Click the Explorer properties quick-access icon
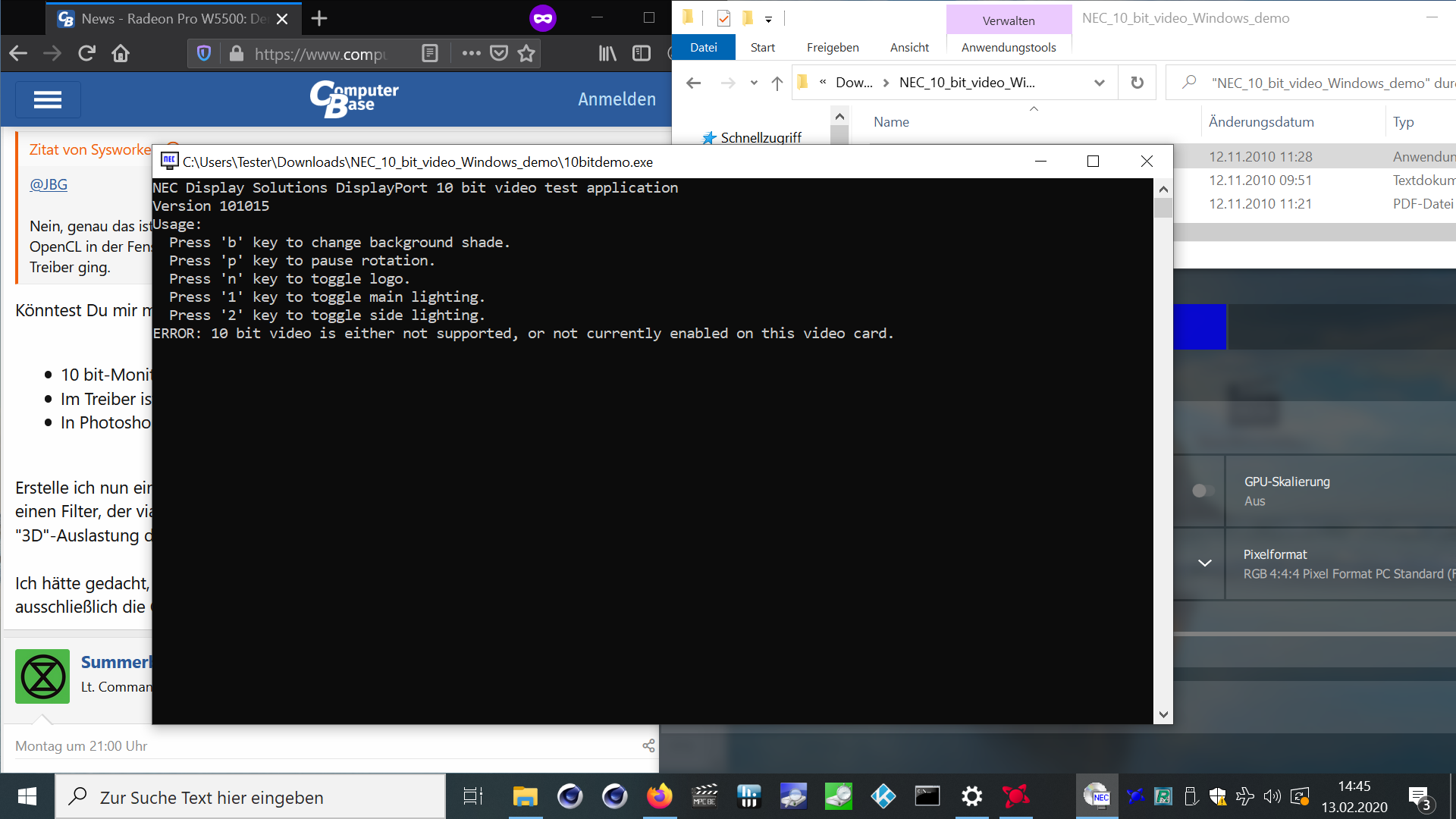Screen dimensions: 1456x819 point(723,18)
